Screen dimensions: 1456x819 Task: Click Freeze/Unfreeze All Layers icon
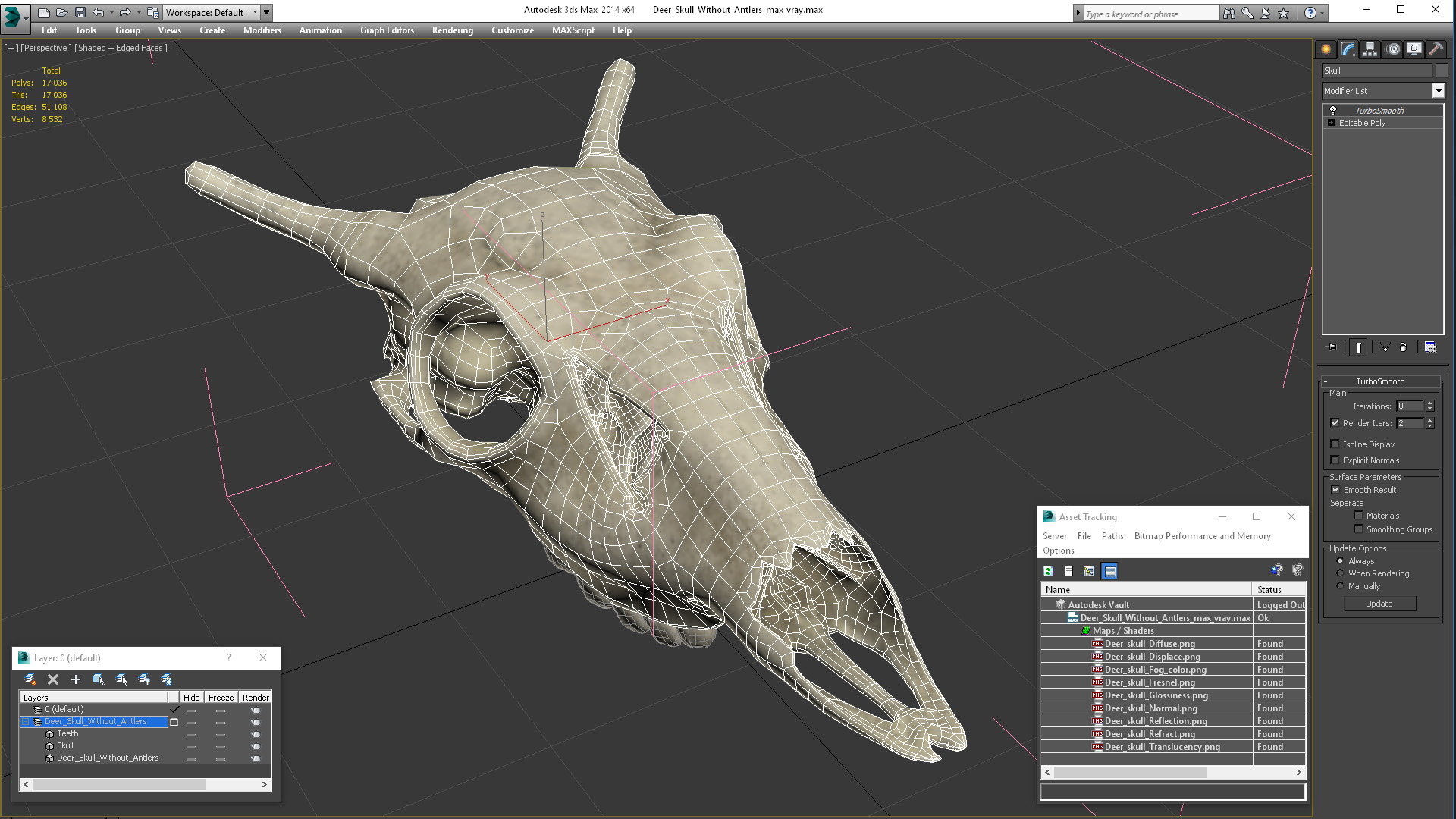(x=167, y=679)
